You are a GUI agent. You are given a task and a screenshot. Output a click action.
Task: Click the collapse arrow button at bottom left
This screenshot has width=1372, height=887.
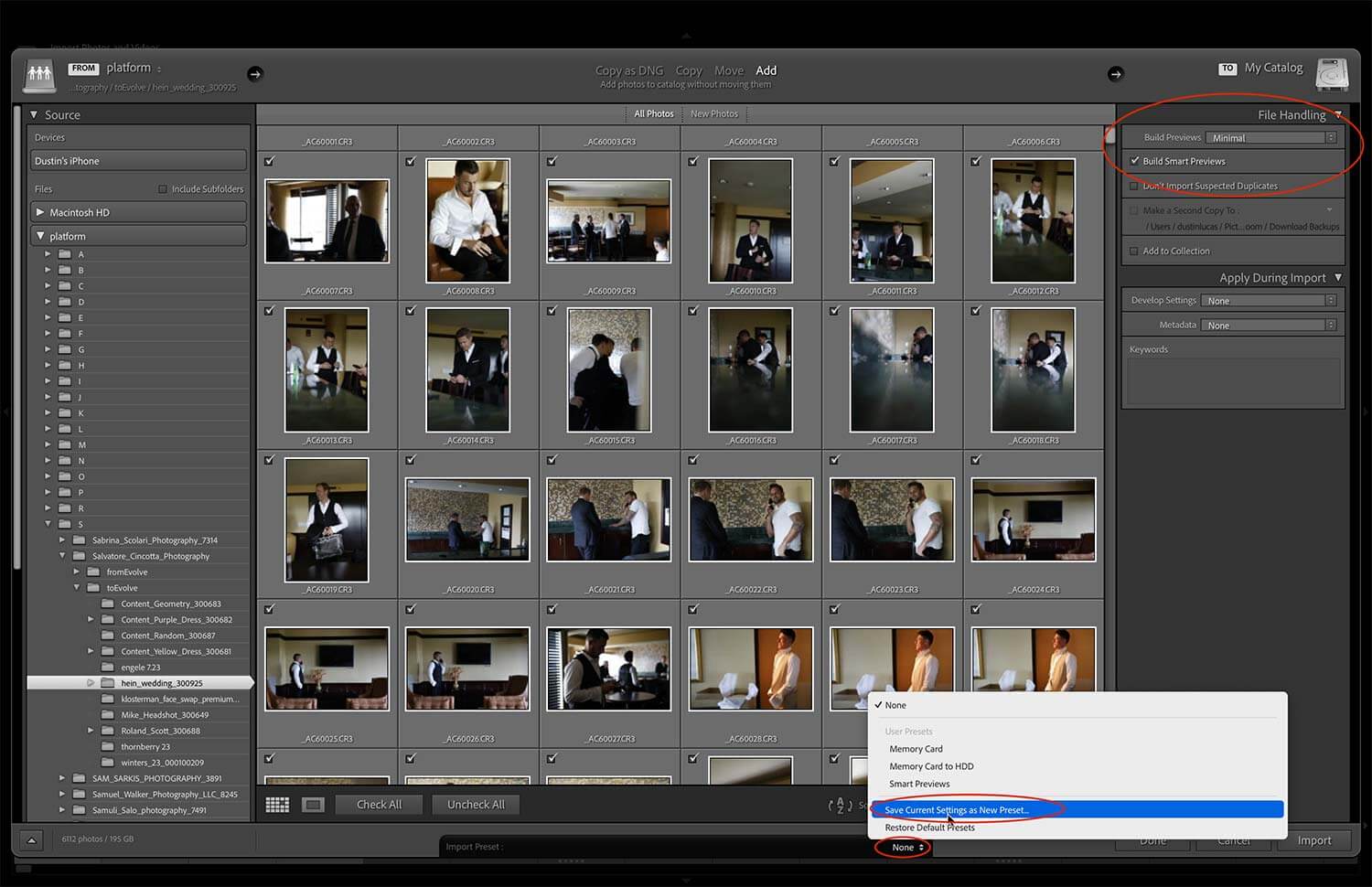click(x=31, y=839)
